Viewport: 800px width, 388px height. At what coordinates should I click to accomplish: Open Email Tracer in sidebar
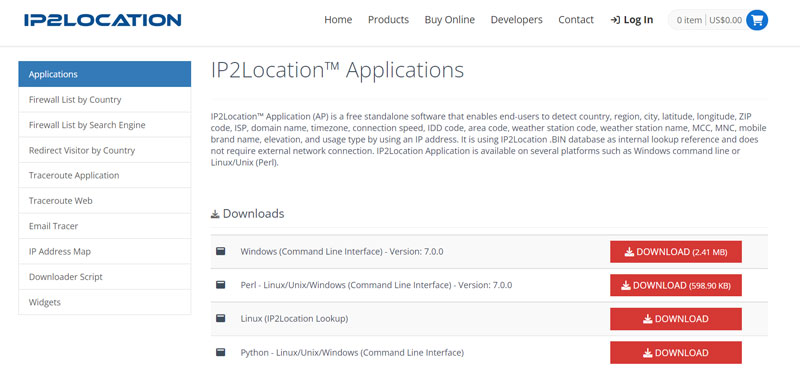pos(105,226)
